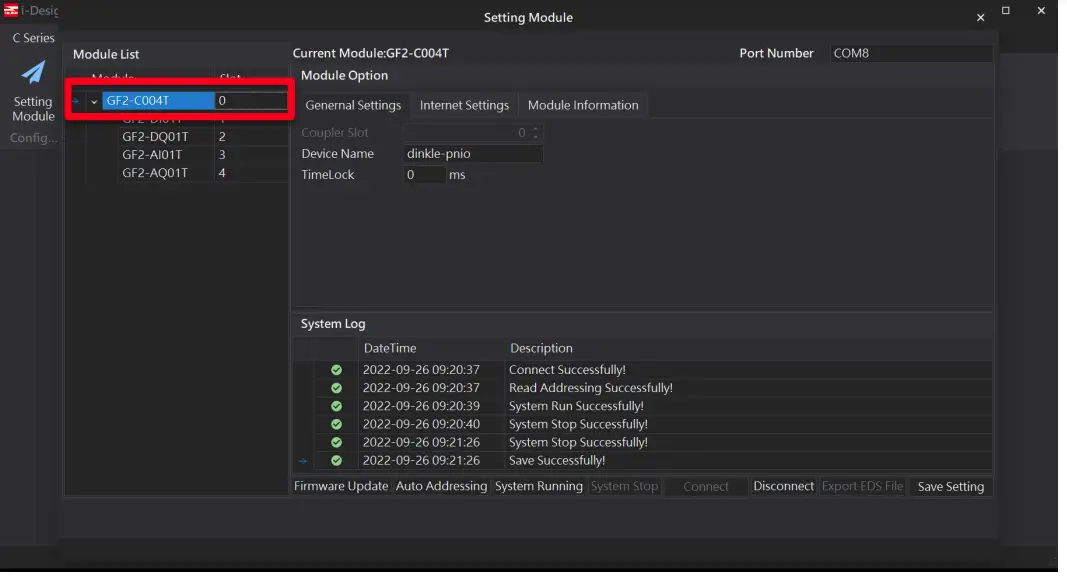Click the green check icon beside Connect Successfully
1067x576 pixels.
[336, 370]
